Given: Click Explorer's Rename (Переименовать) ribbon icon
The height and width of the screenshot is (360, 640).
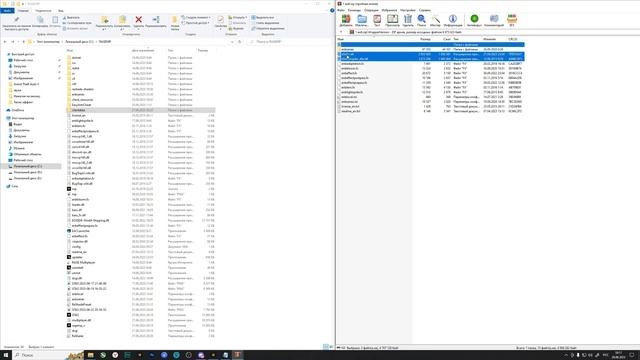Looking at the screenshot, I should pyautogui.click(x=156, y=22).
